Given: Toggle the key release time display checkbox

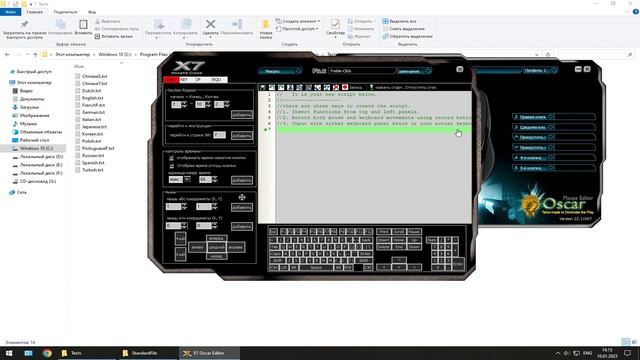Looking at the screenshot, I should 171,166.
